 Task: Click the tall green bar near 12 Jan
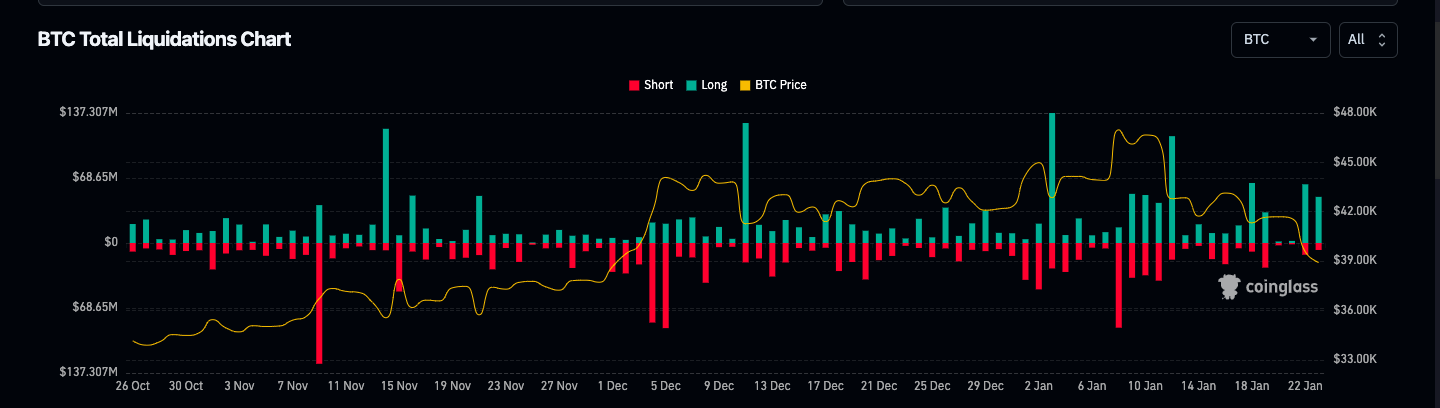coord(1172,190)
